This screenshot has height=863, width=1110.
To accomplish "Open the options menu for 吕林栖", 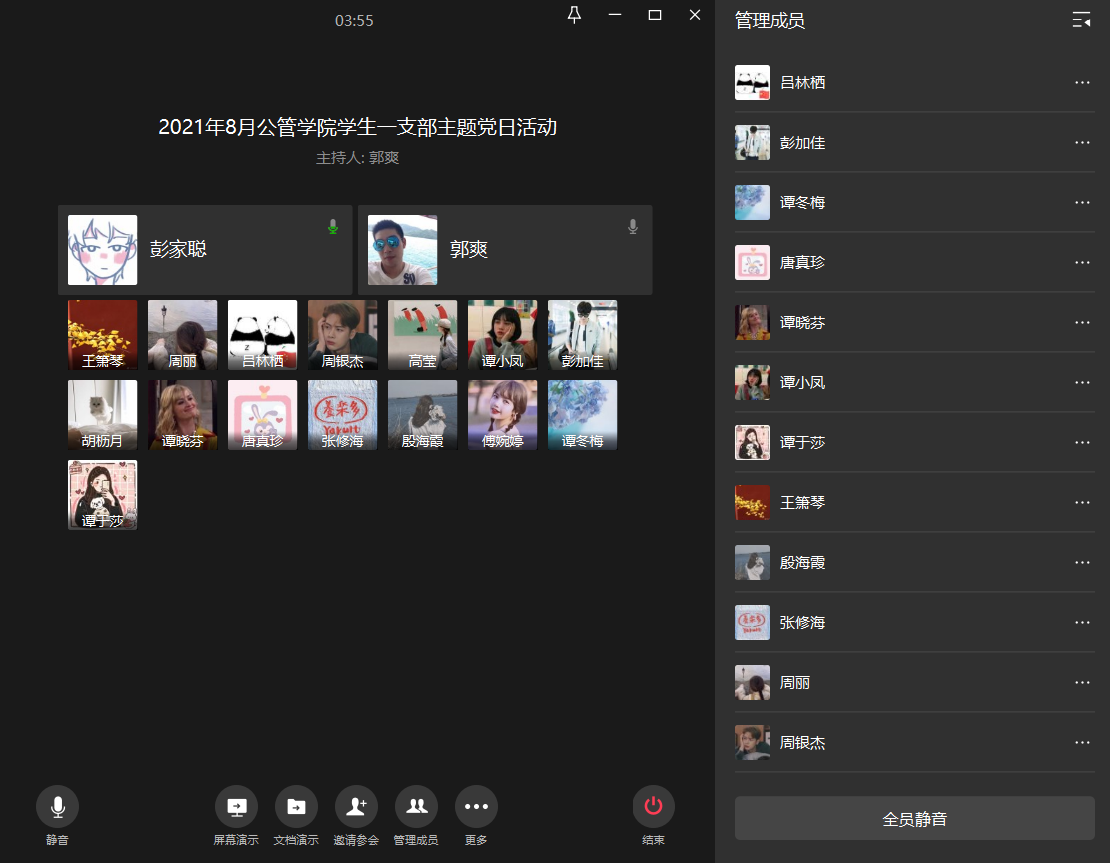I will [1082, 82].
